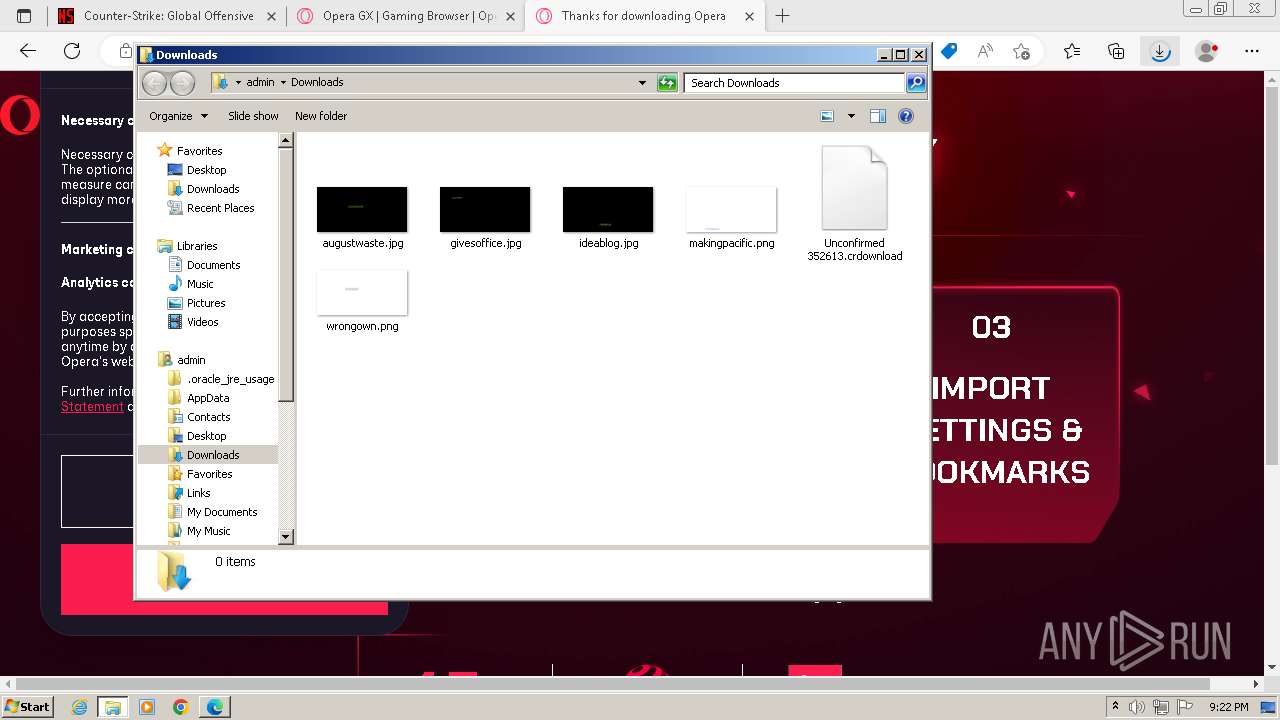Click the volume icon in system tray

(1137, 707)
